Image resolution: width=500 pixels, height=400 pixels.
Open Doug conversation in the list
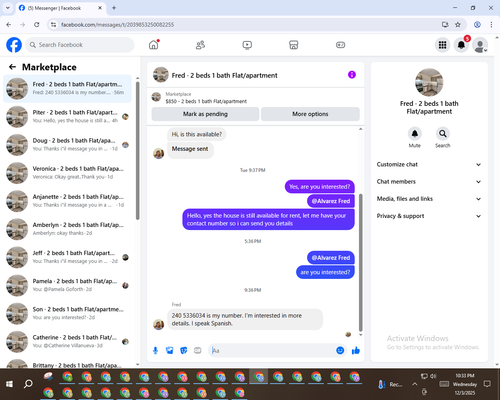pos(67,145)
